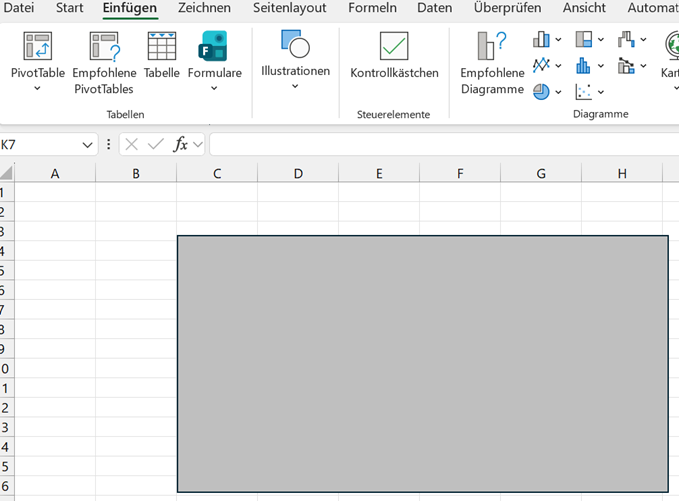
Task: Click the fx insert function button
Action: tap(181, 145)
